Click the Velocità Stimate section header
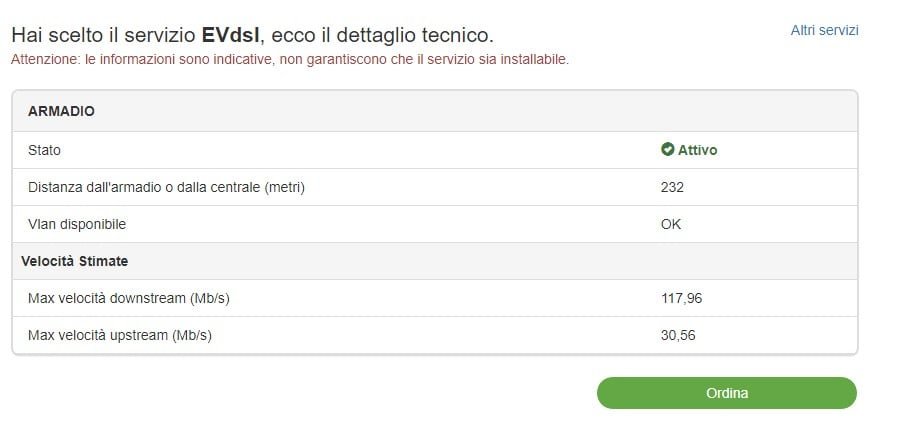The image size is (918, 429). pyautogui.click(x=74, y=261)
